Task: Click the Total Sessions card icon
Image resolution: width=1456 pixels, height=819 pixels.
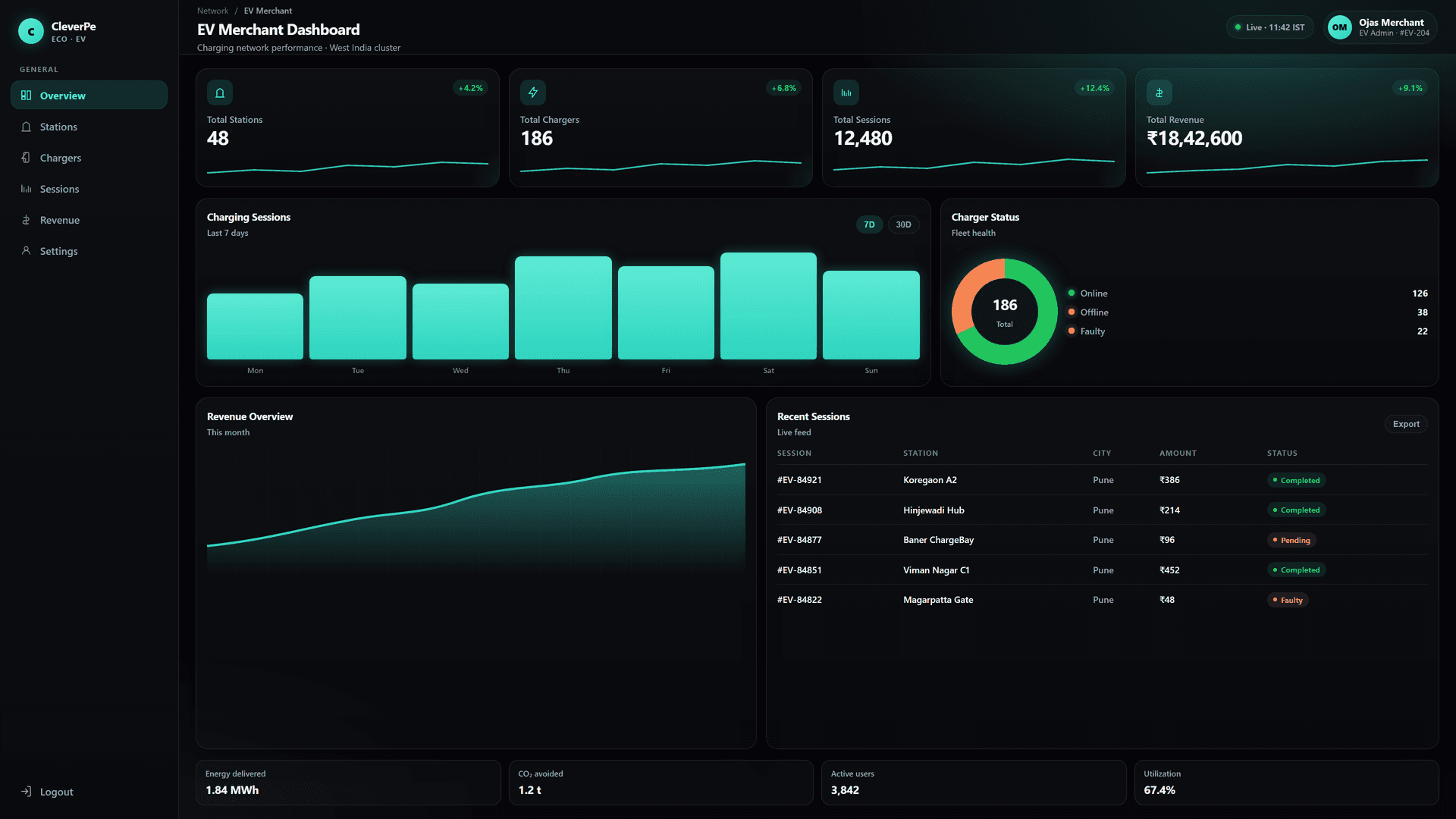Action: pyautogui.click(x=846, y=93)
